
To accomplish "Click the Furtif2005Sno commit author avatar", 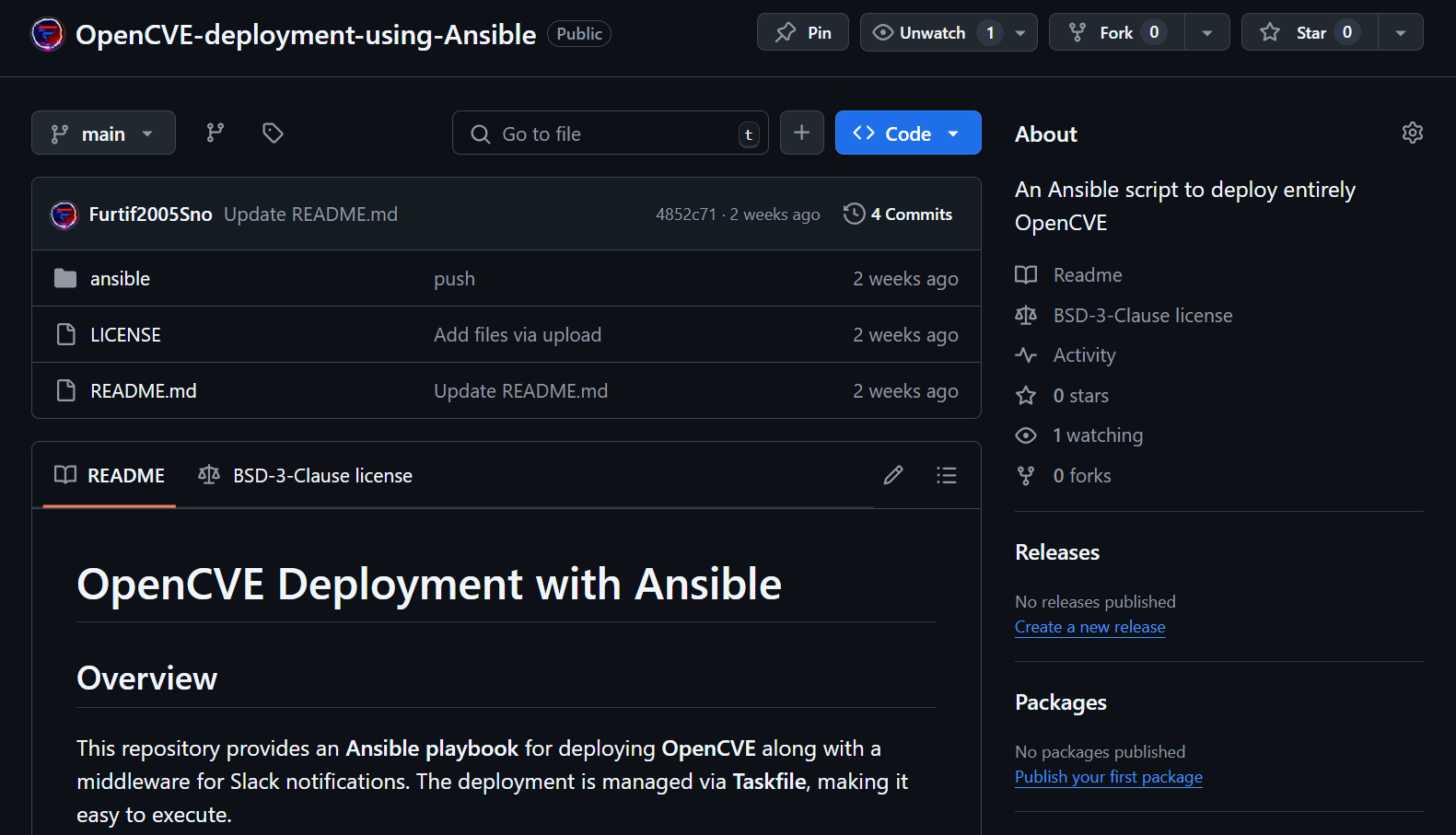I will (x=64, y=215).
